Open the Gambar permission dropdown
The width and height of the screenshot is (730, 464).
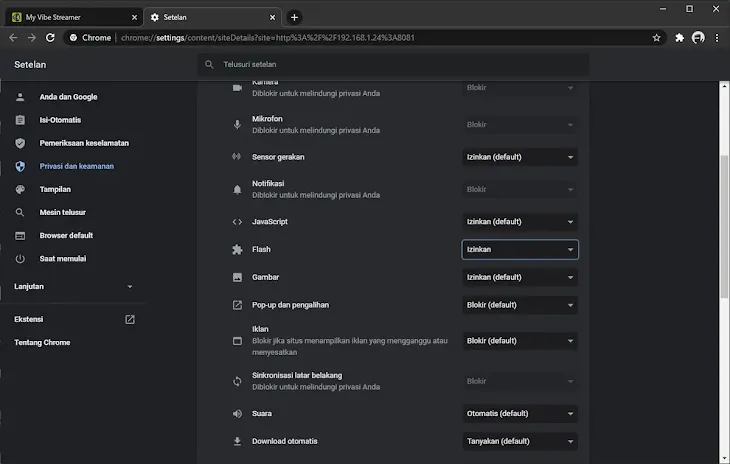coord(520,277)
